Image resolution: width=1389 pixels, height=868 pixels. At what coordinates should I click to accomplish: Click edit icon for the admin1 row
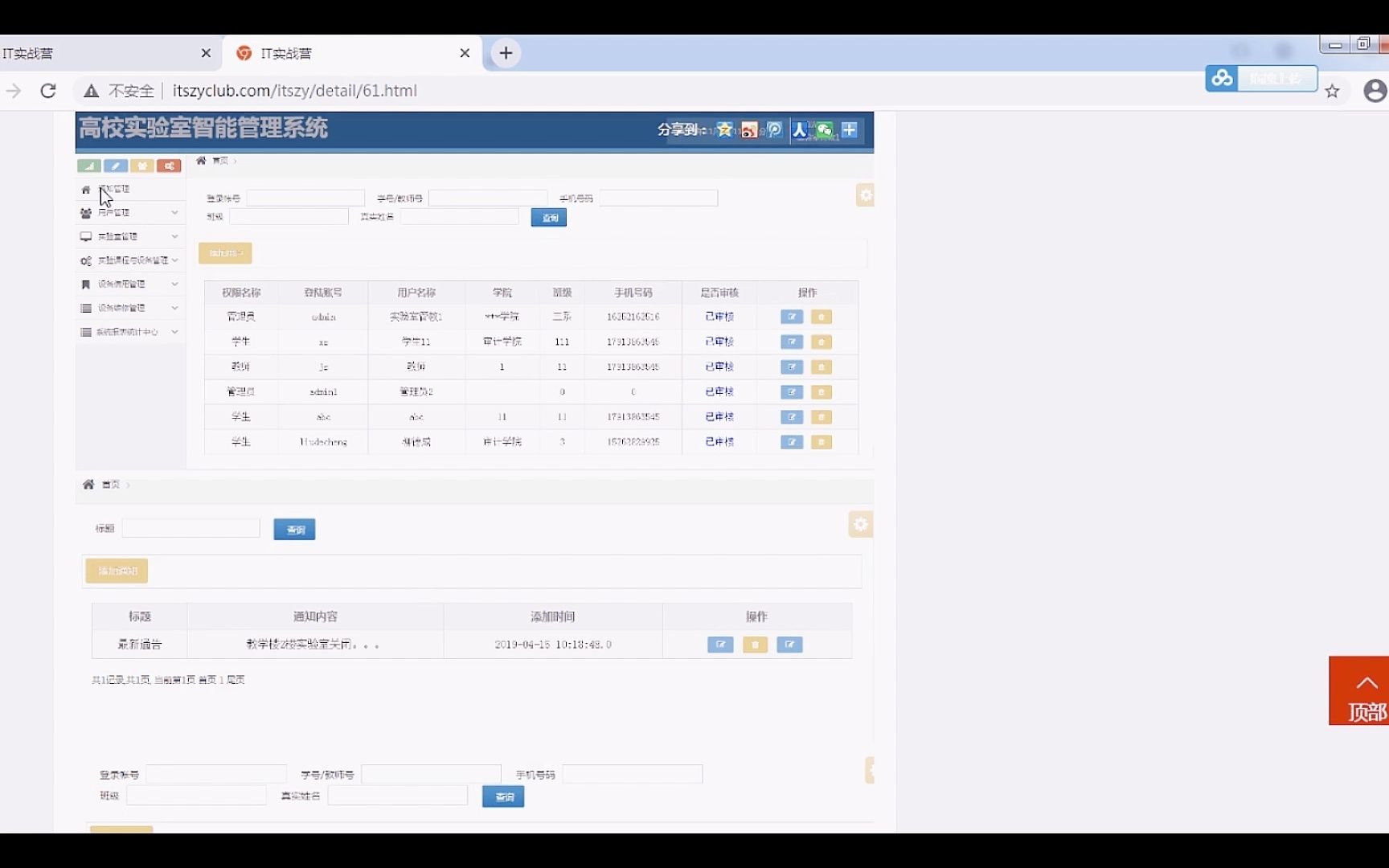point(792,391)
